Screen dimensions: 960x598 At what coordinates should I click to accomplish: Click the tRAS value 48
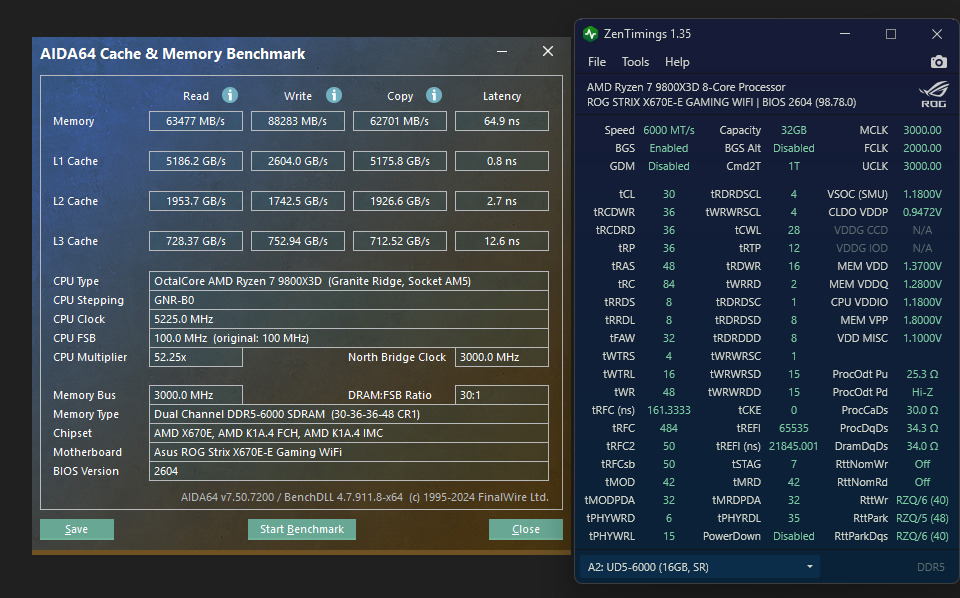coord(669,266)
